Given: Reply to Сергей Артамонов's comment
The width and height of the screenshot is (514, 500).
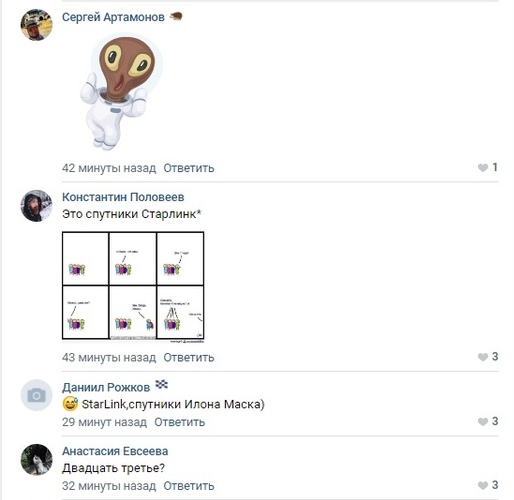Looking at the screenshot, I should tap(189, 168).
